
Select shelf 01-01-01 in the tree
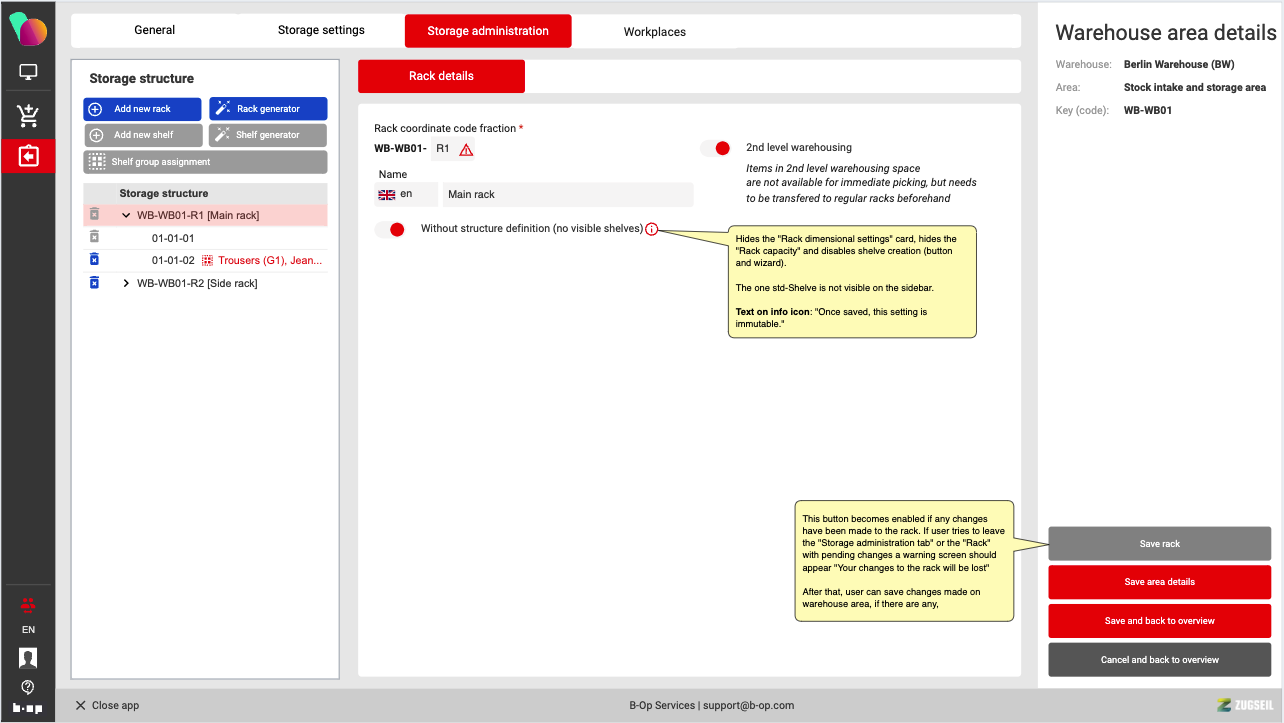point(173,238)
